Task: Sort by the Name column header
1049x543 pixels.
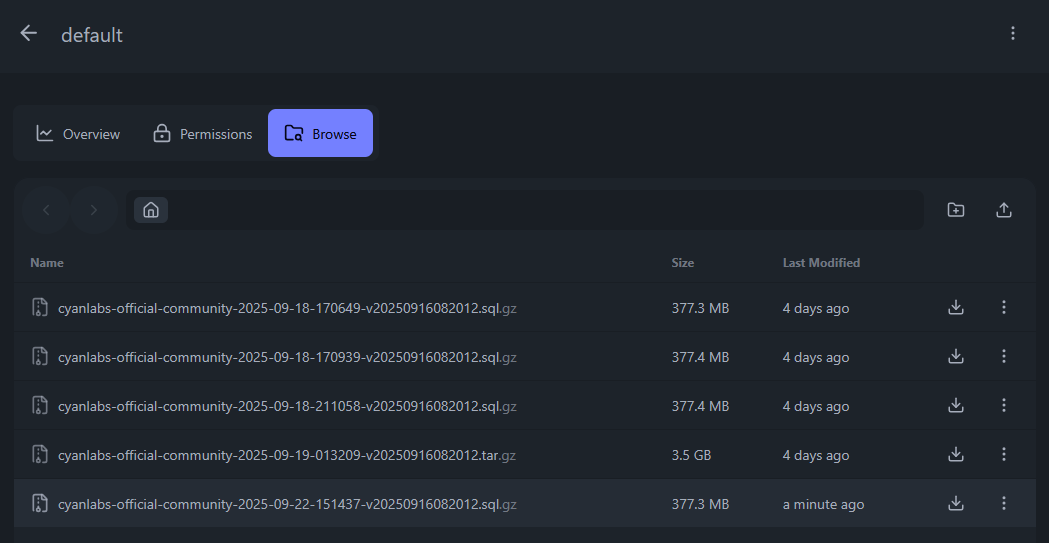Action: pos(47,263)
